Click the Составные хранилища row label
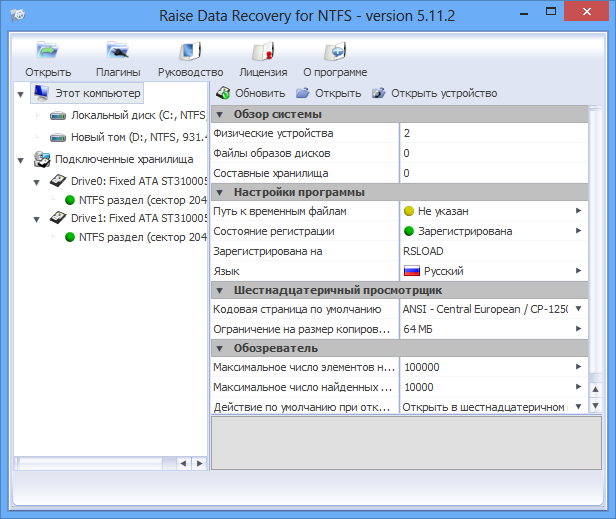The width and height of the screenshot is (616, 519). pos(271,173)
